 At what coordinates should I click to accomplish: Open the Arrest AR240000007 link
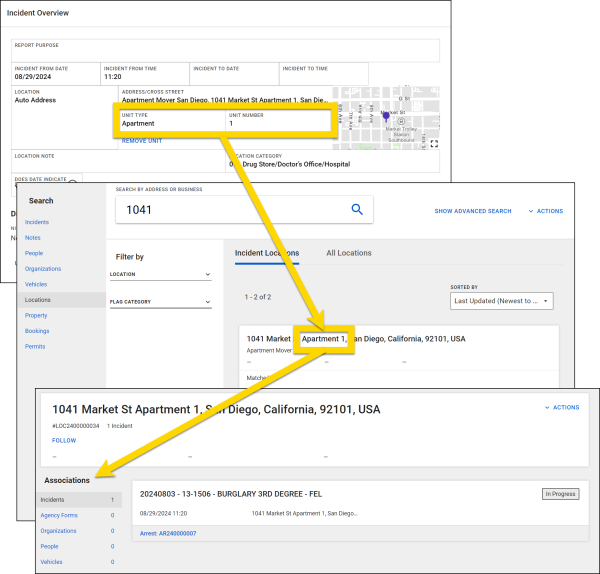[168, 533]
